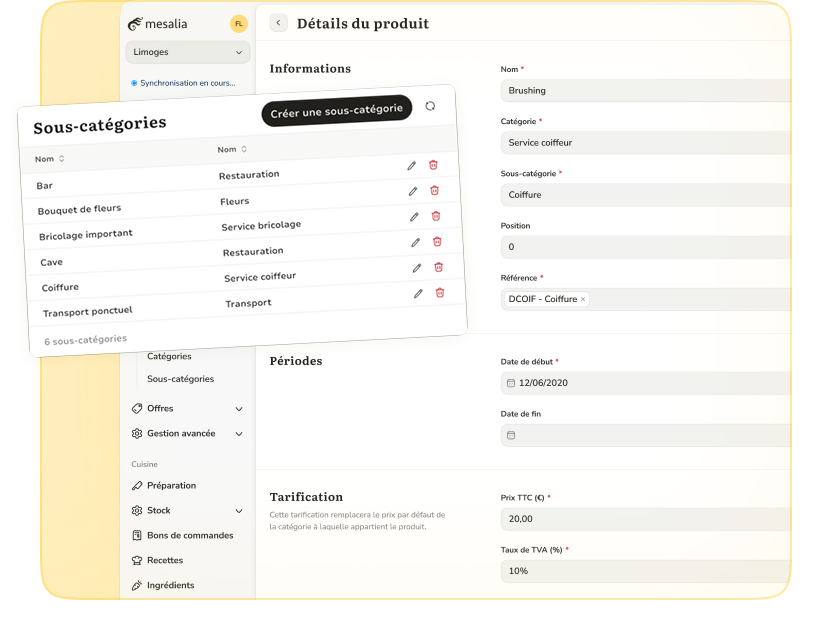Delete the Bar sous-catégorie with trash icon
832x640 pixels.
pyautogui.click(x=433, y=165)
